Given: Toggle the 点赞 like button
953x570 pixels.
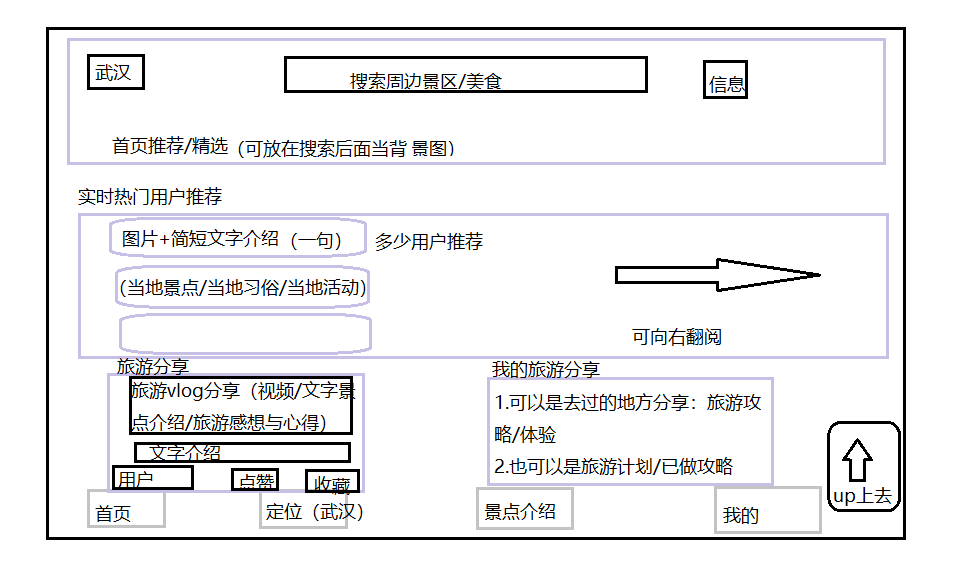Looking at the screenshot, I should coord(255,480).
